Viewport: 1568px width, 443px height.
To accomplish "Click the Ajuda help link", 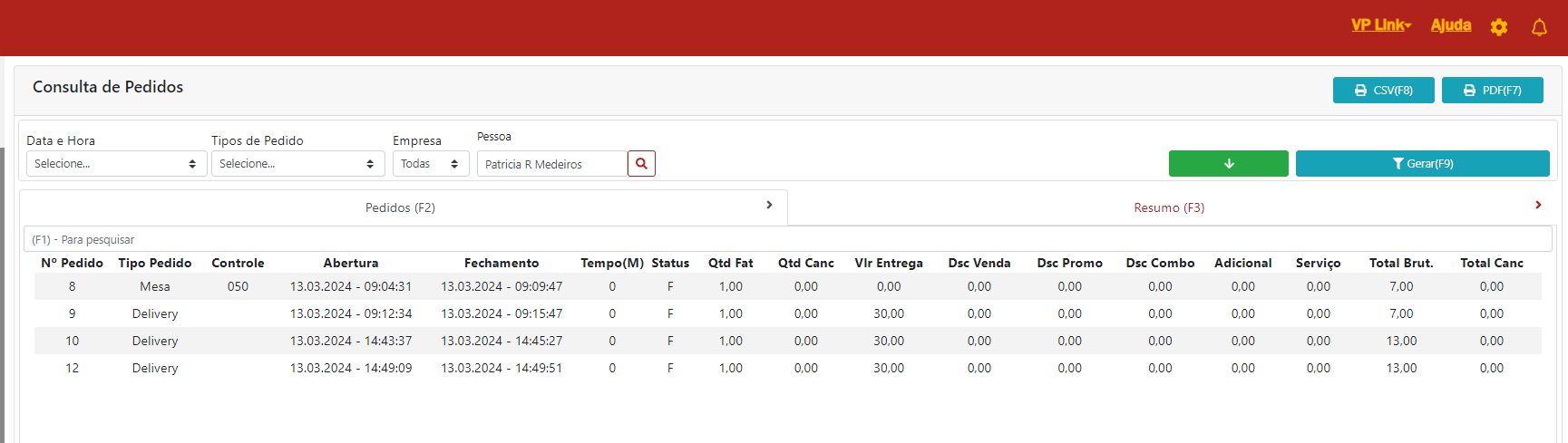I will (1450, 25).
